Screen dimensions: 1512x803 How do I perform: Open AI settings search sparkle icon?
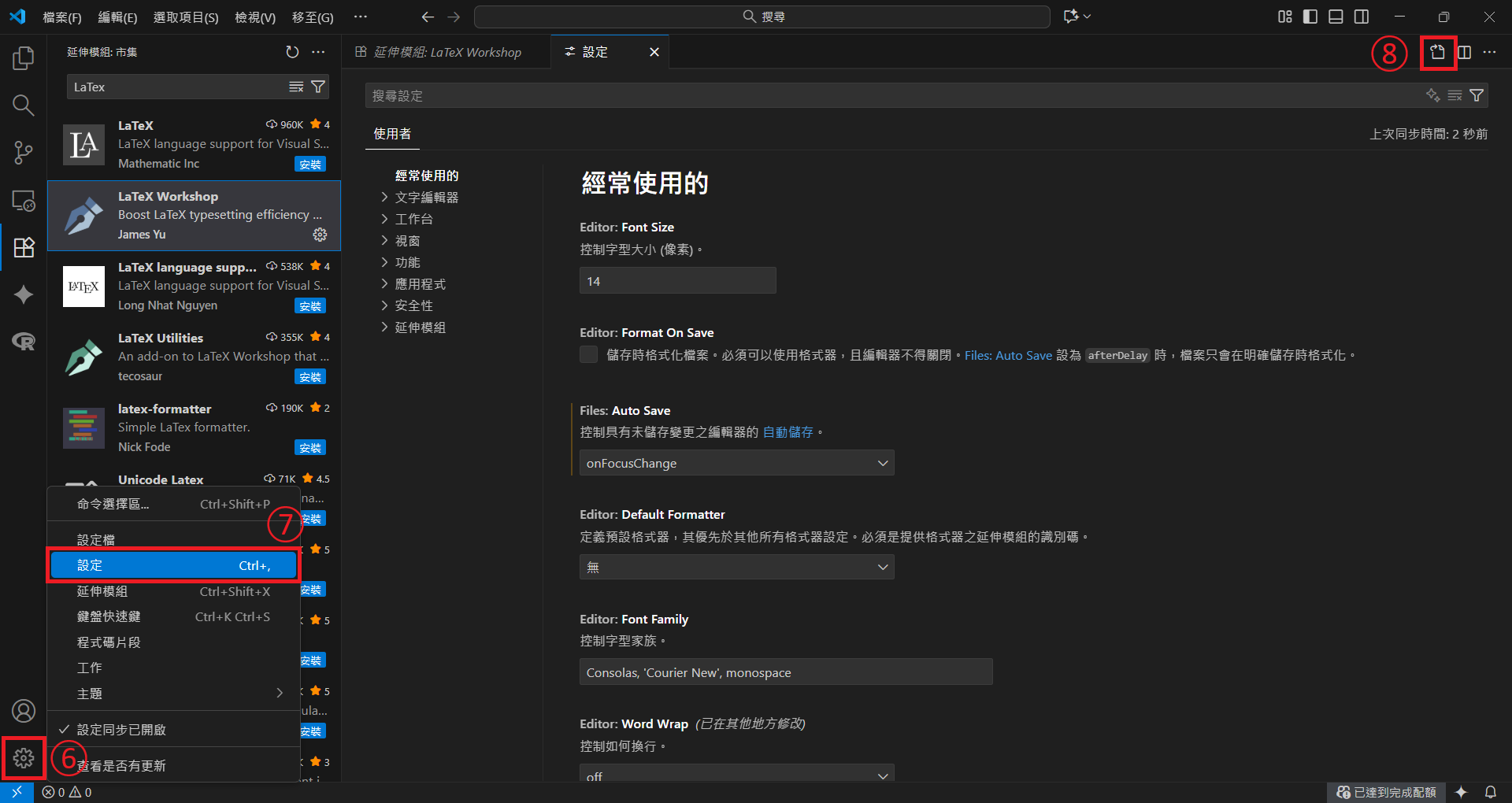pos(1433,95)
